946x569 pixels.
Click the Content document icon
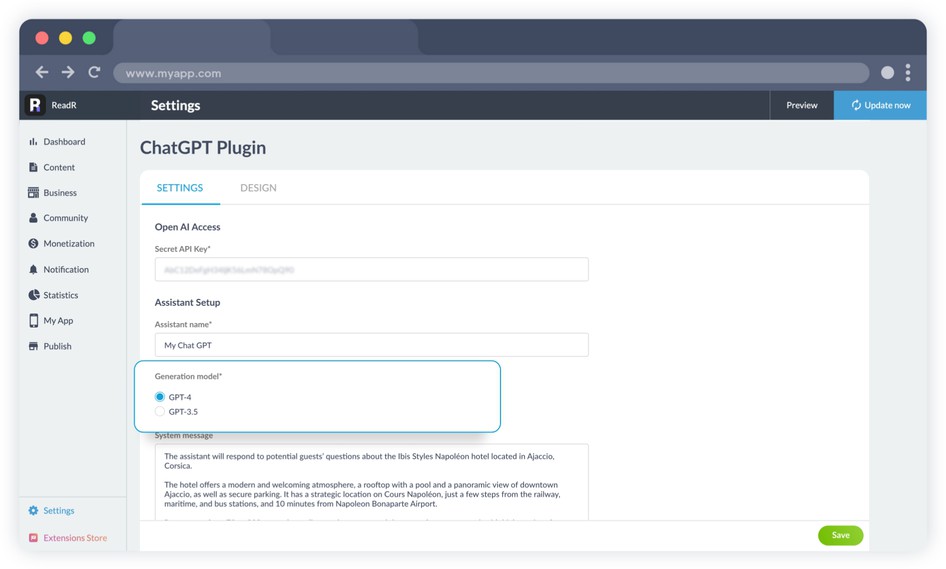click(x=33, y=167)
